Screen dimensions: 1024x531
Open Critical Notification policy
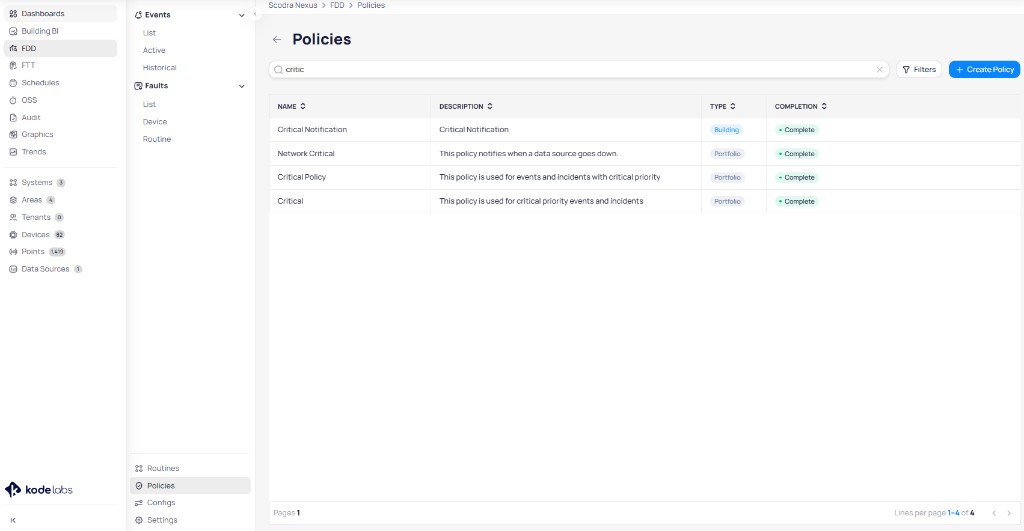312,130
